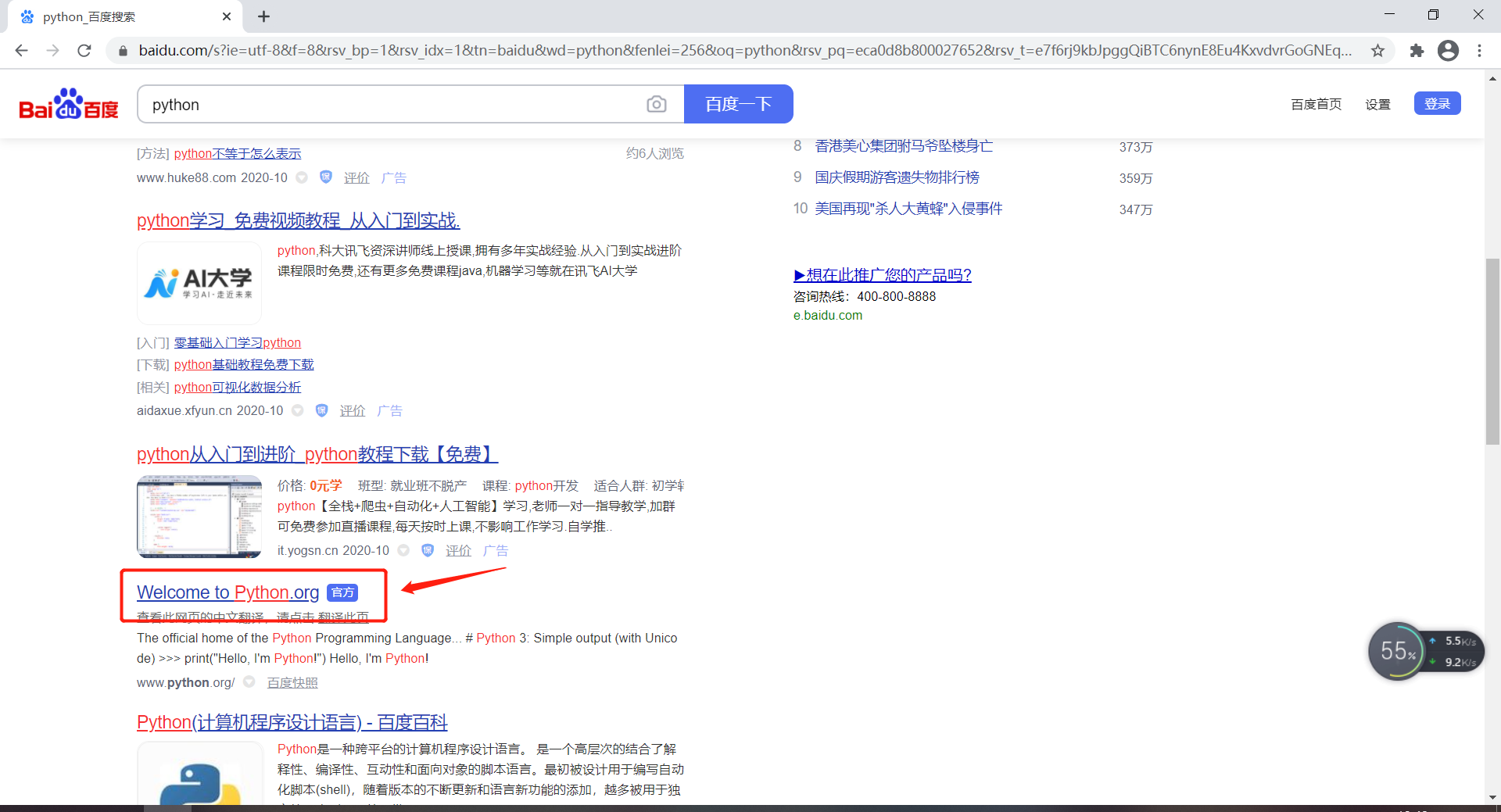
Task: Open Chrome three-dot menu
Action: (1479, 51)
